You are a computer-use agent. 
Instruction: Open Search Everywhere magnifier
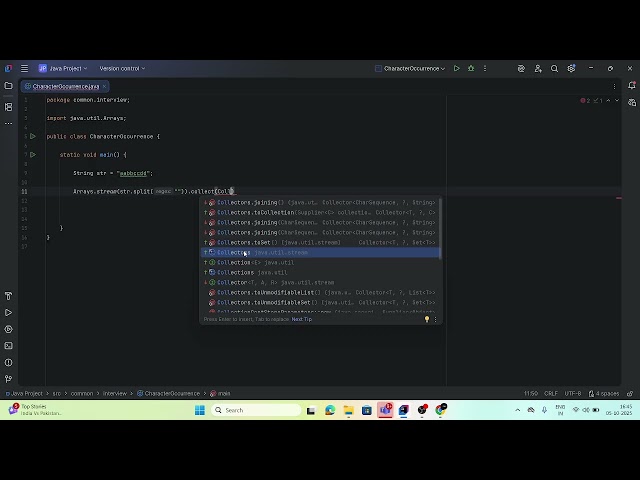[x=554, y=69]
